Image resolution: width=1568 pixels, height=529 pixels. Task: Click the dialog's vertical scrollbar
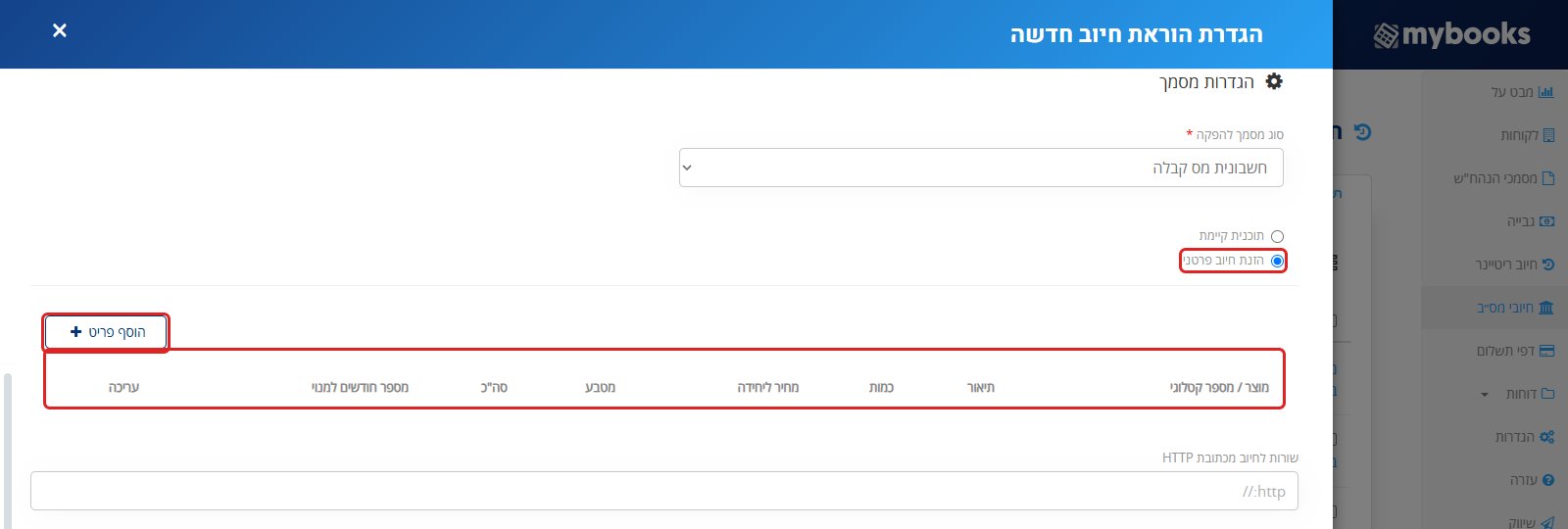[x=8, y=451]
